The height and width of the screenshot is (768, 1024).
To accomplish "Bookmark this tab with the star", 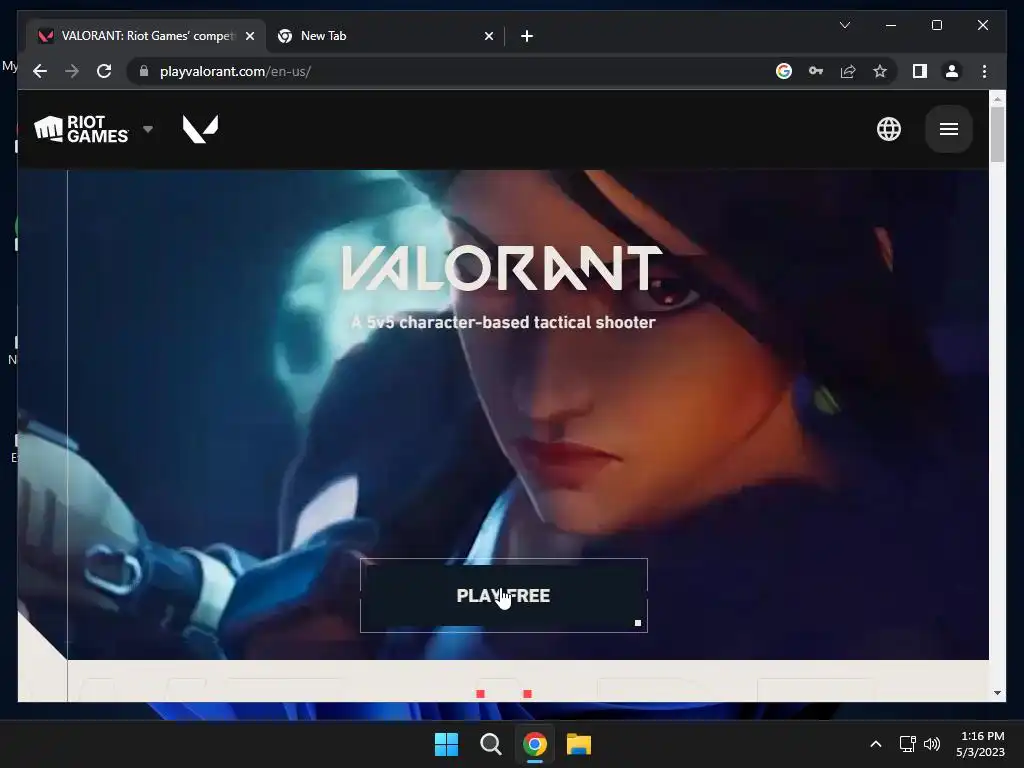I will tap(880, 71).
